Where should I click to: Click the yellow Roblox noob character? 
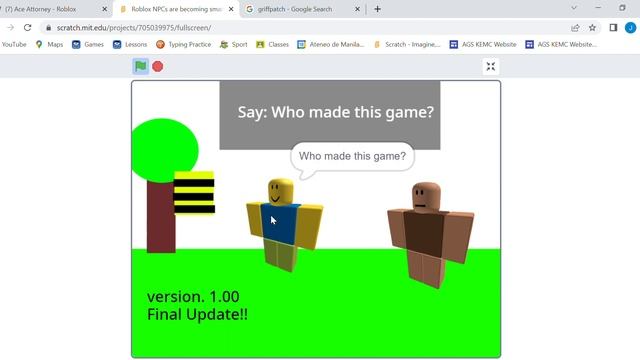(x=284, y=224)
